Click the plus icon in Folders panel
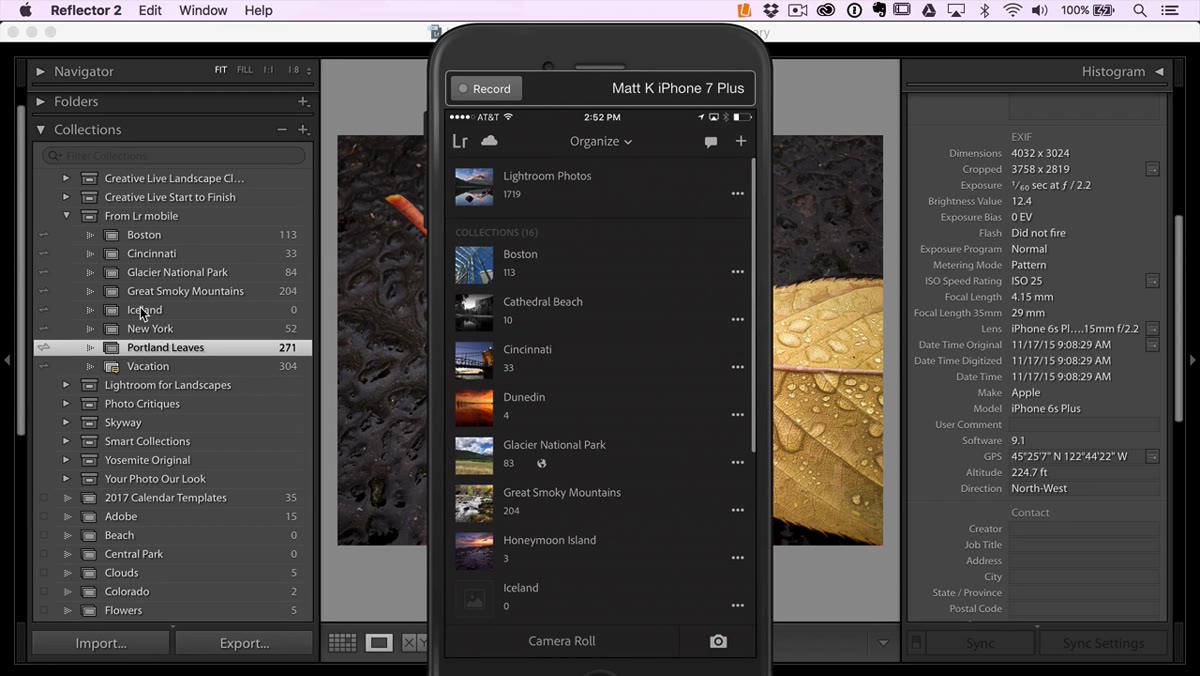 click(303, 101)
